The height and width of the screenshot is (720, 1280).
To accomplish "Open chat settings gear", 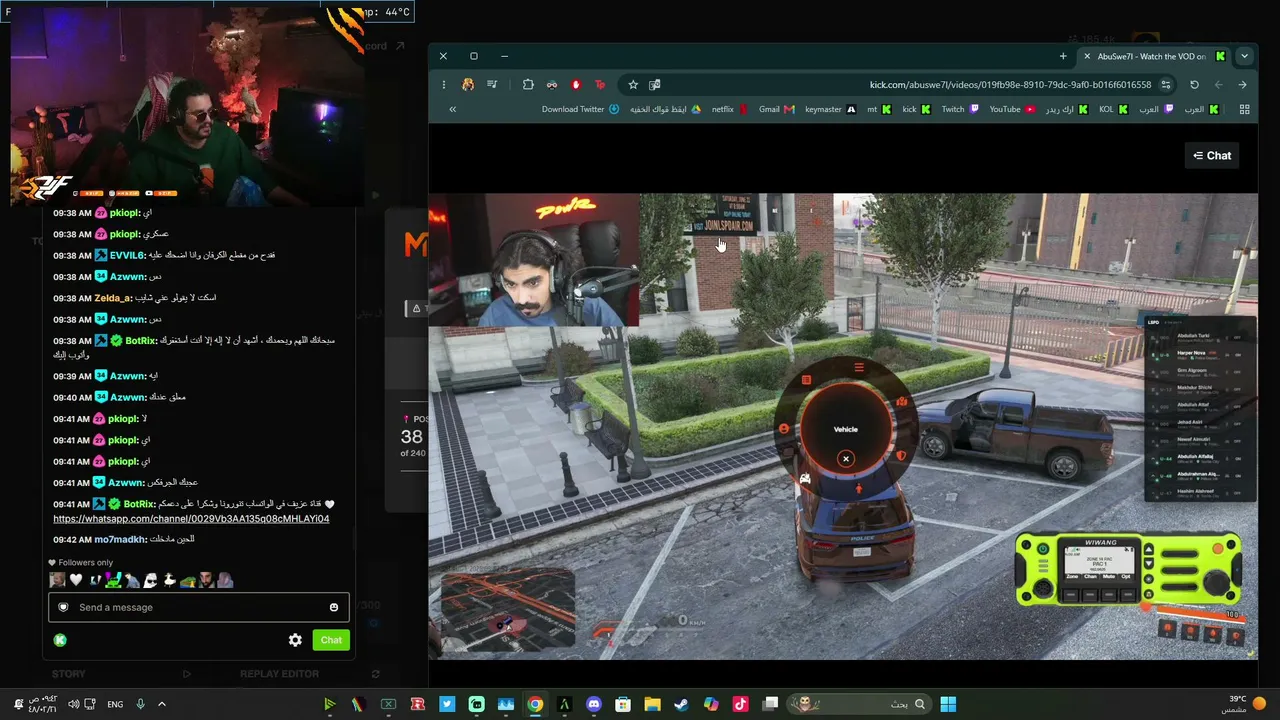I will pos(295,640).
